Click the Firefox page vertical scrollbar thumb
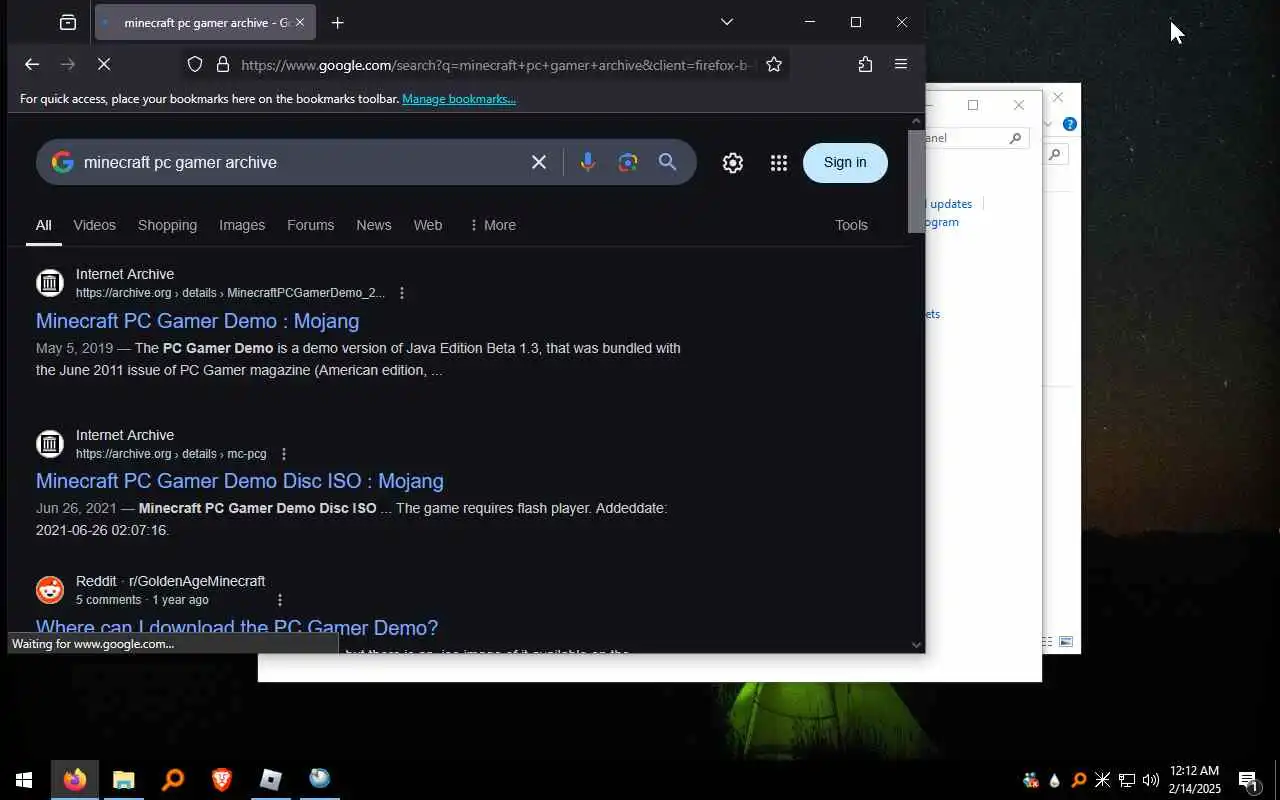Viewport: 1280px width, 800px height. [x=916, y=181]
